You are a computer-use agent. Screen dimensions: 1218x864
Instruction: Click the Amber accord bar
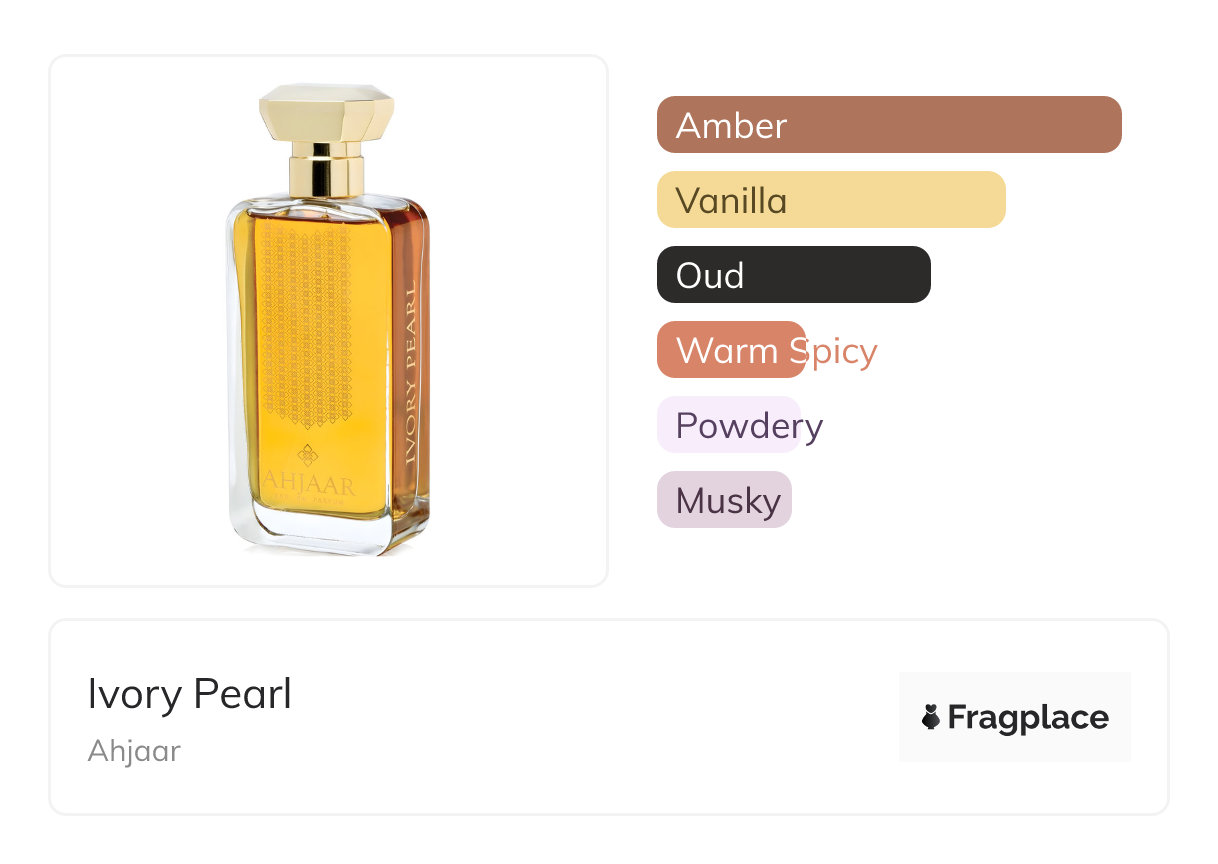[888, 125]
